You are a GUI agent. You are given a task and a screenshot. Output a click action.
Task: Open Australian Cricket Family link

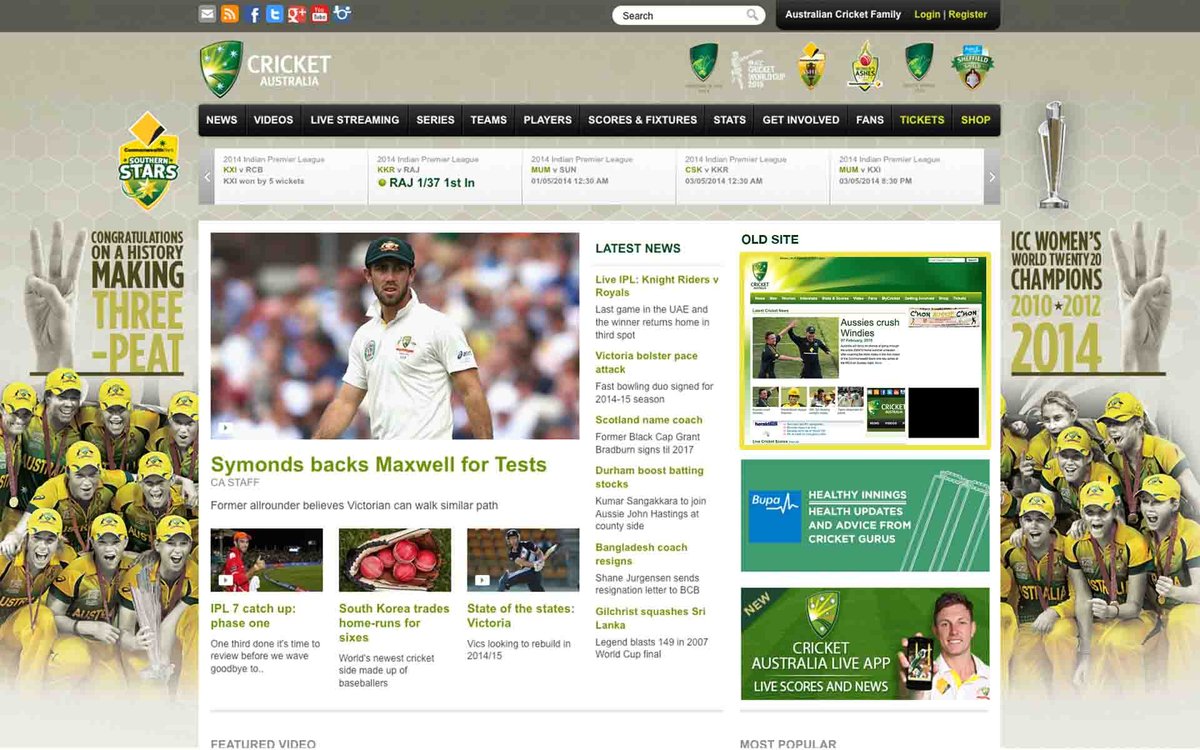click(843, 15)
